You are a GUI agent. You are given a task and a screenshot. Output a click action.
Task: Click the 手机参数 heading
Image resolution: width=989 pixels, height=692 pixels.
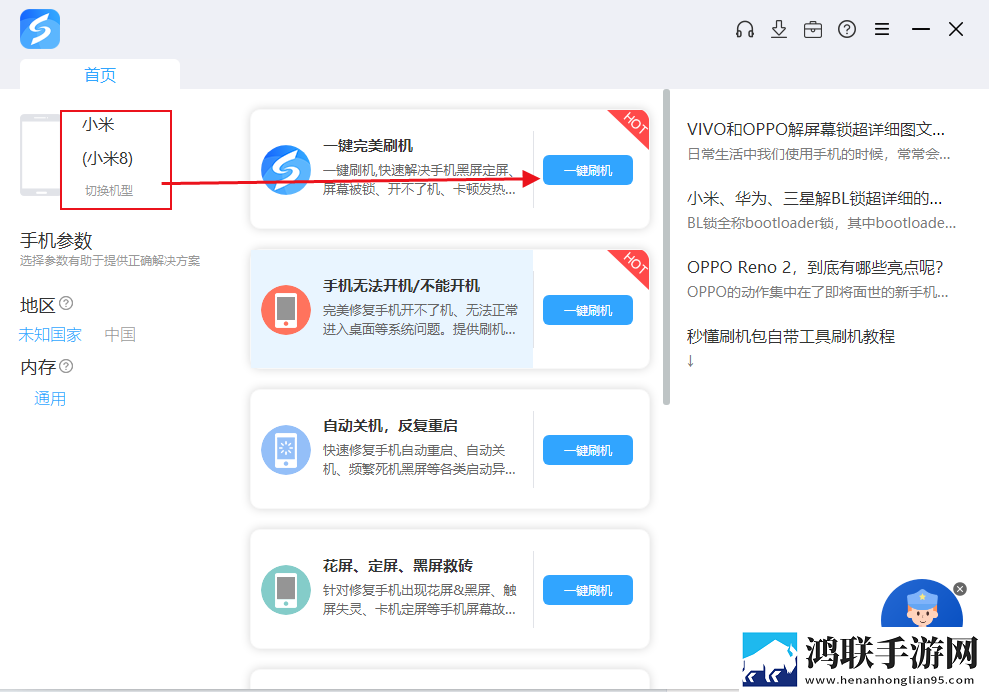click(56, 241)
